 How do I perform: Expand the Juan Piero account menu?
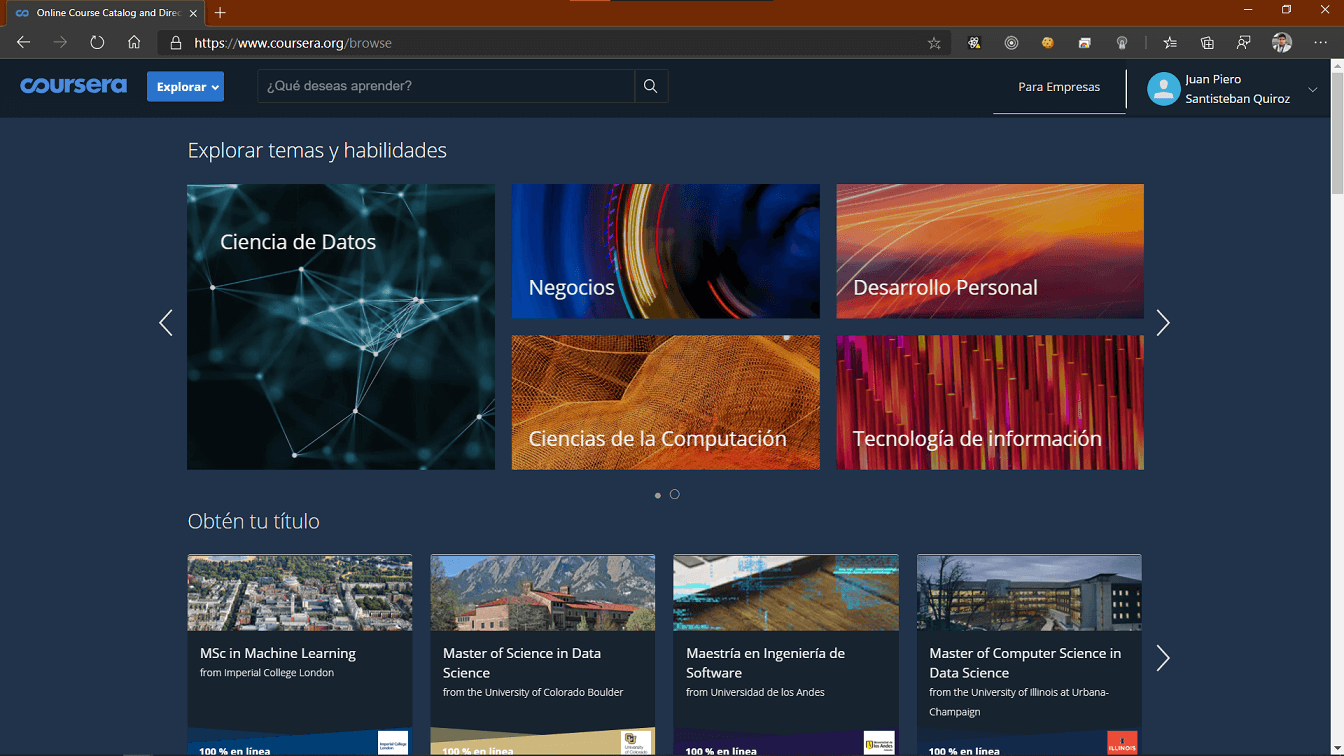(1313, 90)
